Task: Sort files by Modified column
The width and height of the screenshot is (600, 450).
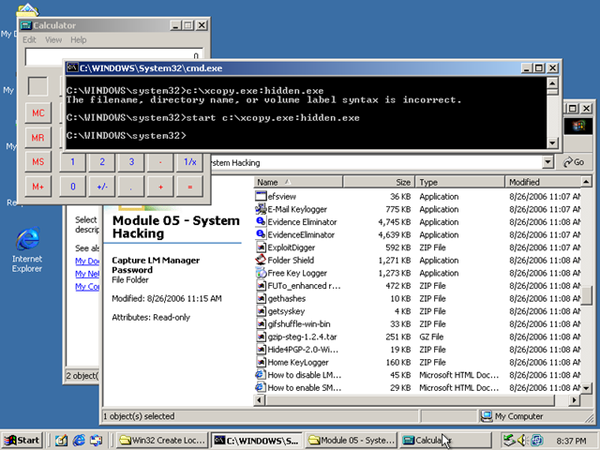Action: click(543, 182)
